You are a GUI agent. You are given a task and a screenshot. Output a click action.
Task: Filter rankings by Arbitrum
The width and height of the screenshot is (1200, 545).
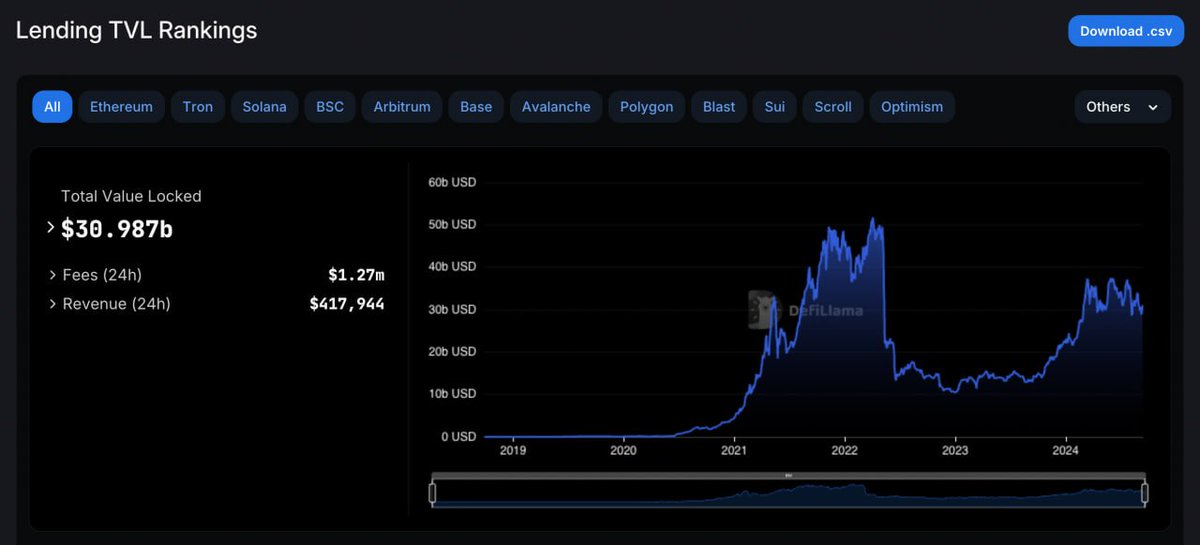click(402, 107)
